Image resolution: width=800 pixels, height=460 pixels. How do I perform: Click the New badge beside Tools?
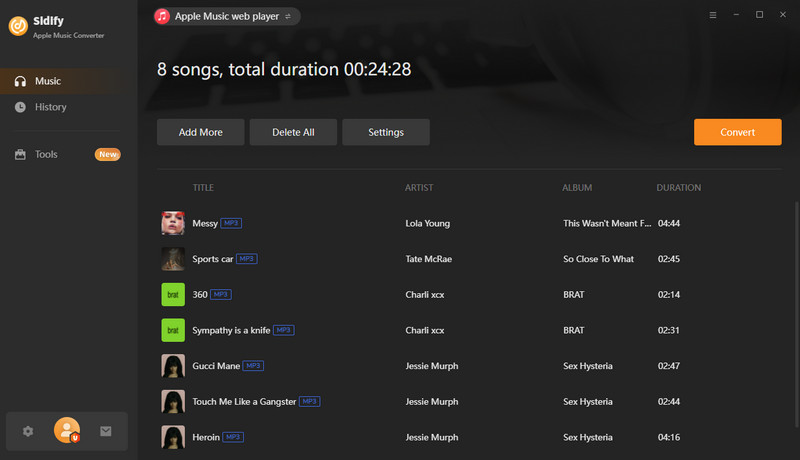108,154
